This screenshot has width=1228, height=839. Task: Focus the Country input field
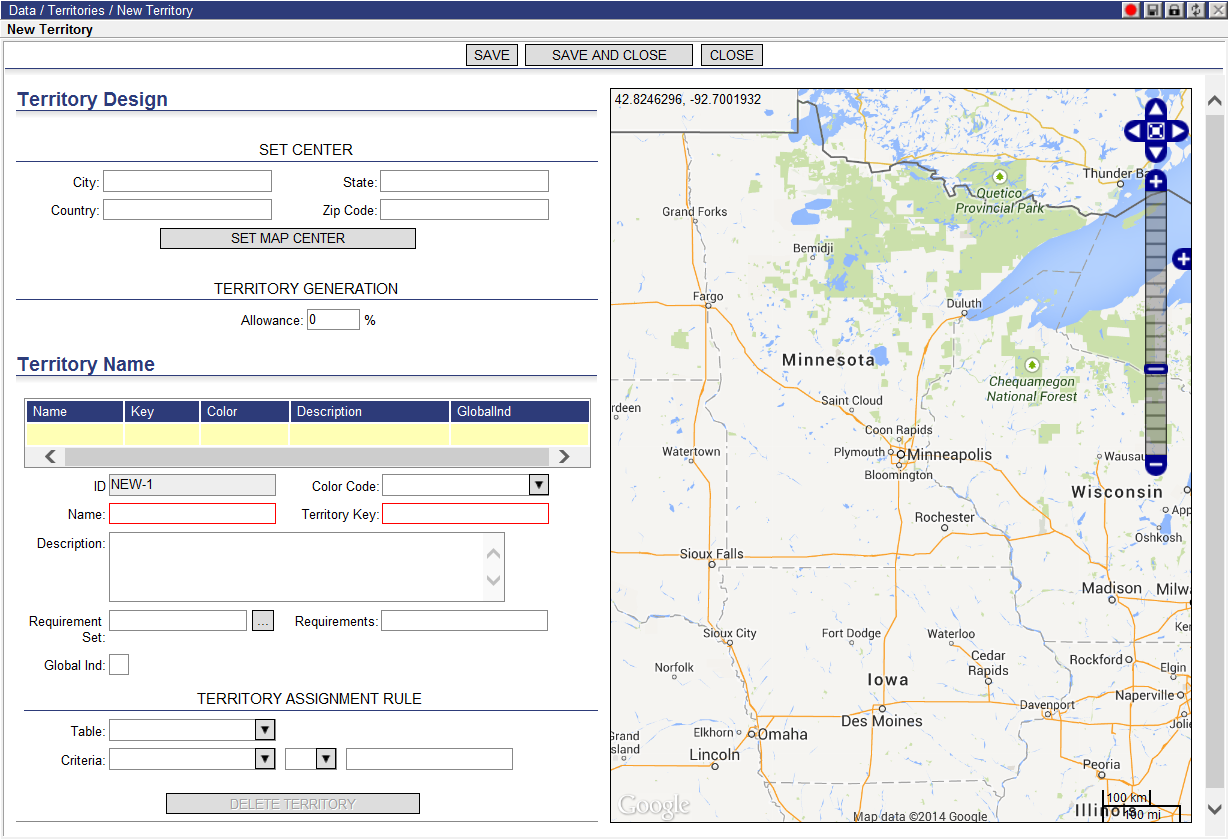(188, 210)
